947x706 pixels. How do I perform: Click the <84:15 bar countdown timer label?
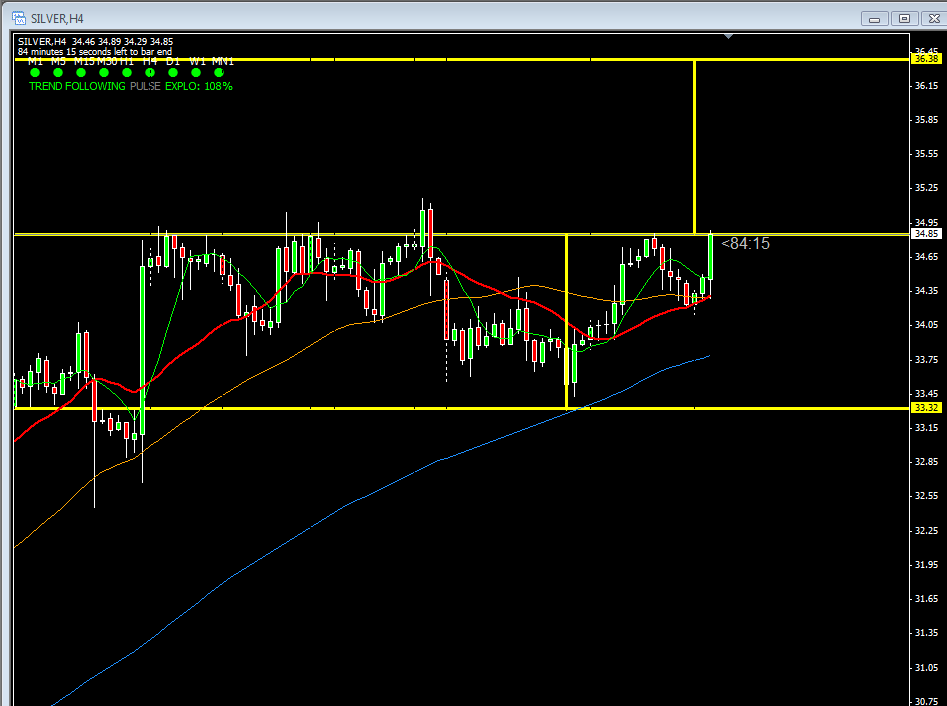click(x=746, y=243)
